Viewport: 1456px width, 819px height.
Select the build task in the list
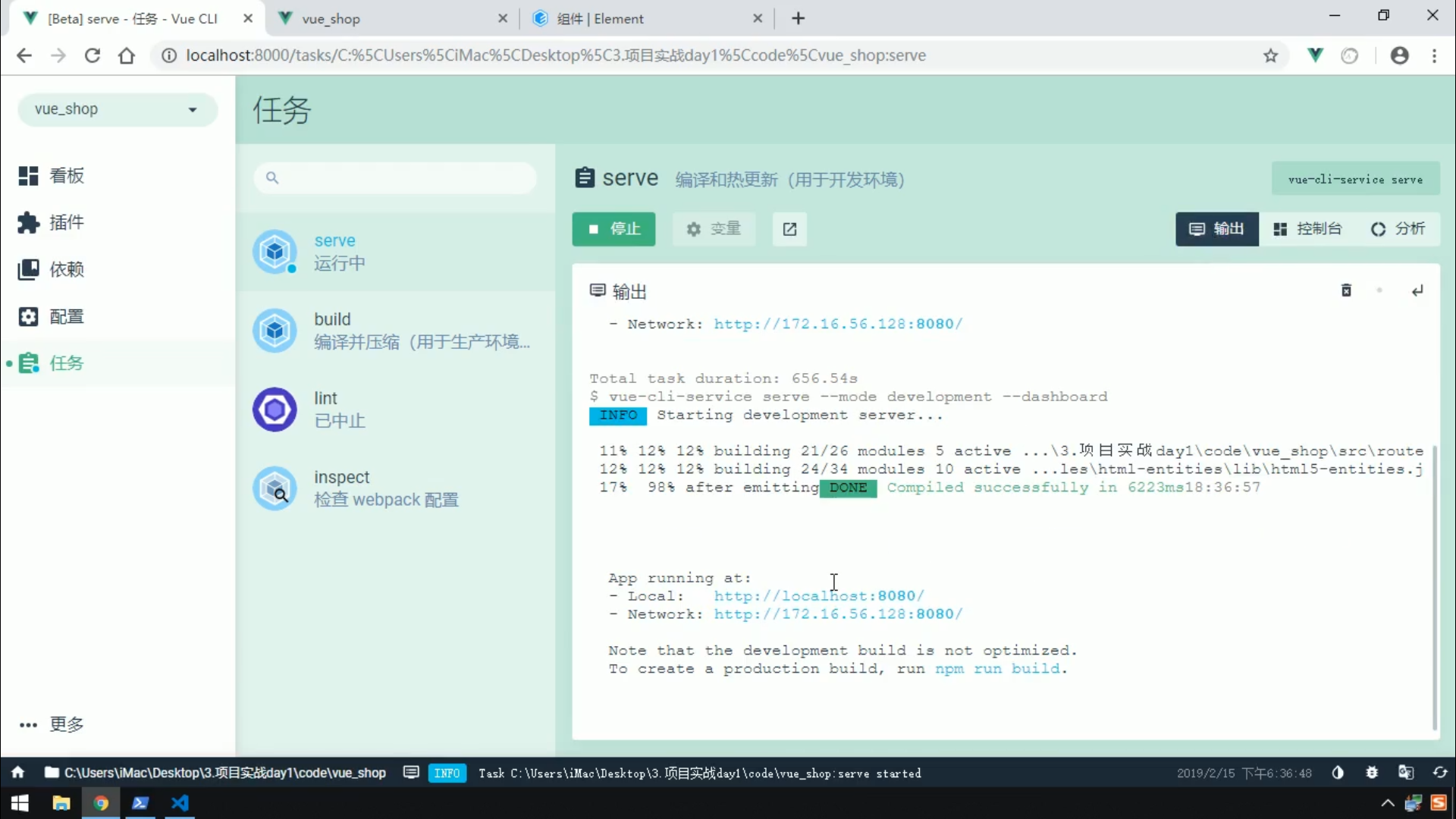[x=395, y=331]
